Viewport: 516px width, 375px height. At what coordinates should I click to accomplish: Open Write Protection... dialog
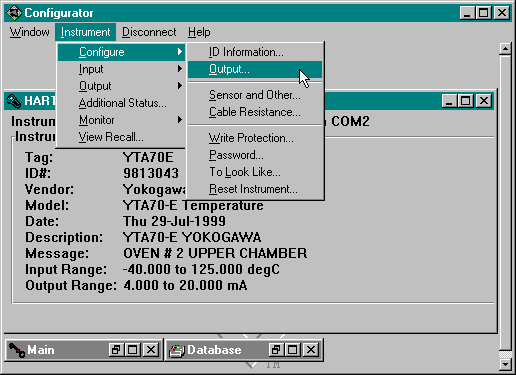point(255,138)
